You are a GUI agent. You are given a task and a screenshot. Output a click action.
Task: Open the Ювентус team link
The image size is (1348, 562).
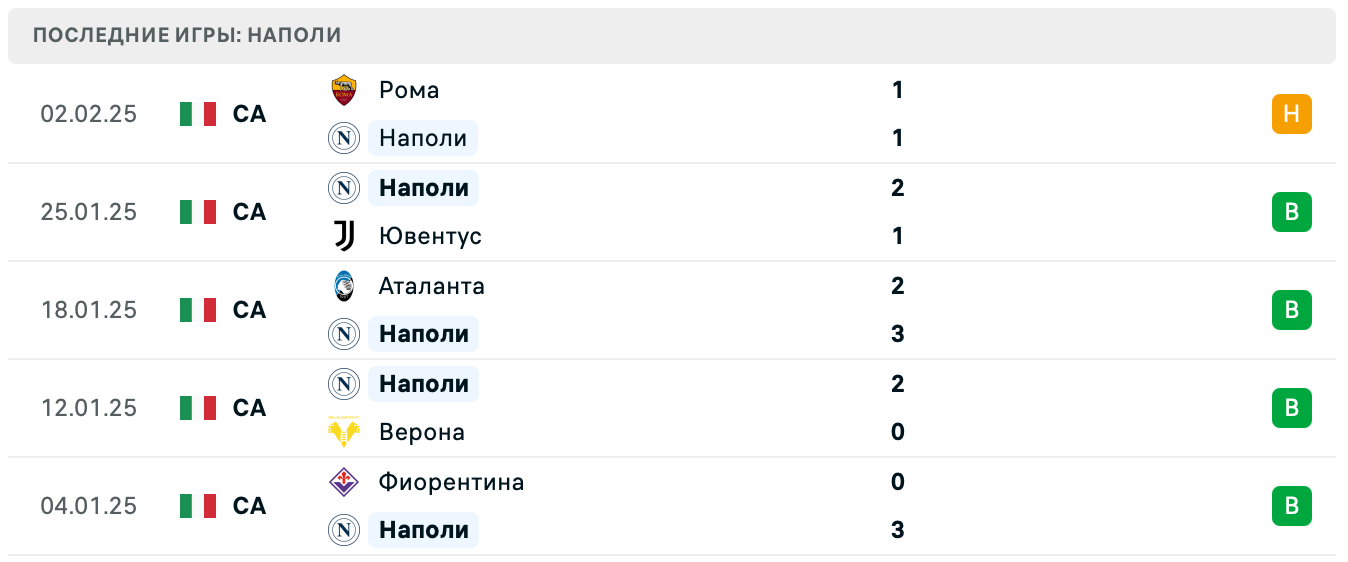click(x=430, y=236)
